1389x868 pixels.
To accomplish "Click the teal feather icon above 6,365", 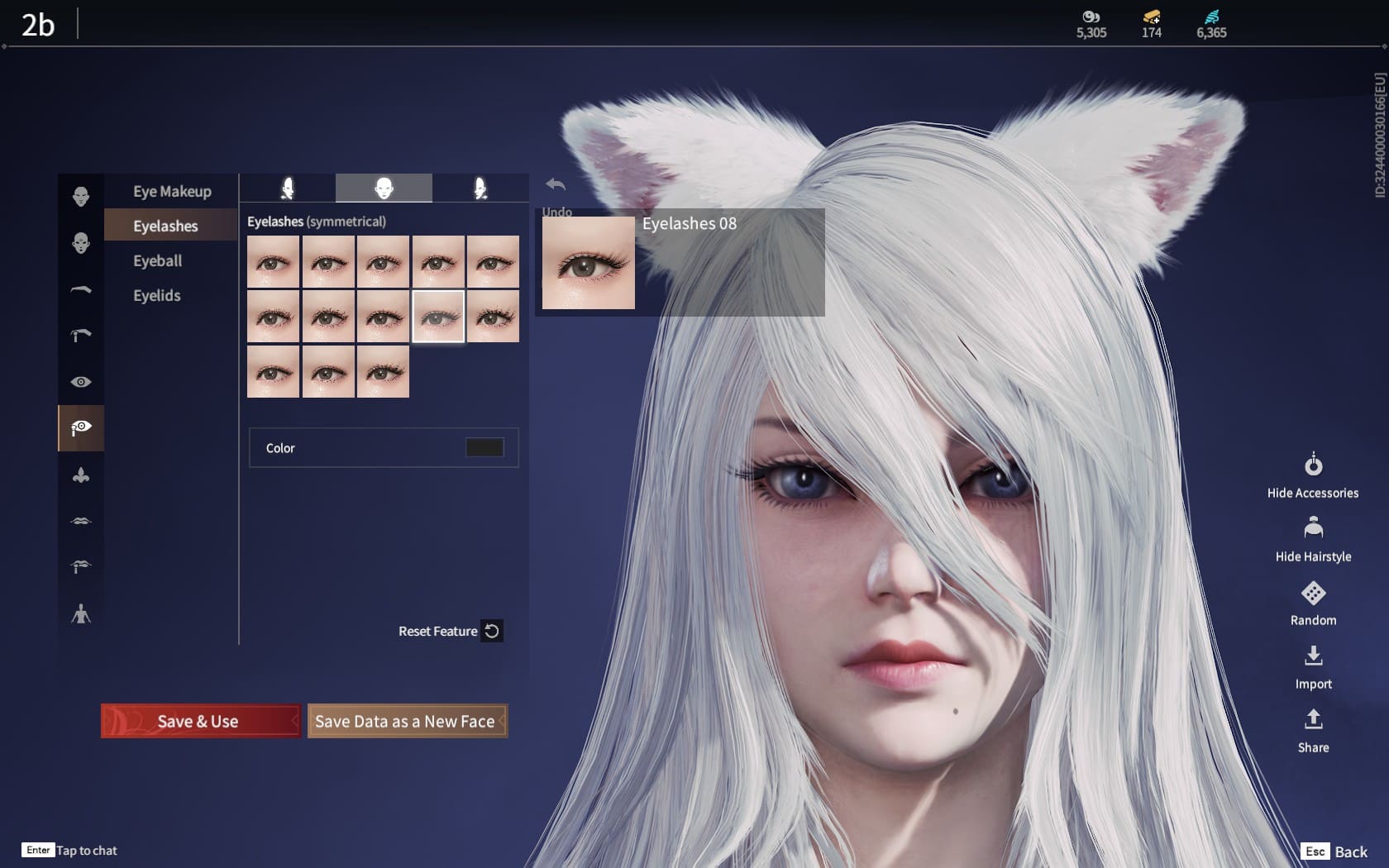I will (1212, 17).
